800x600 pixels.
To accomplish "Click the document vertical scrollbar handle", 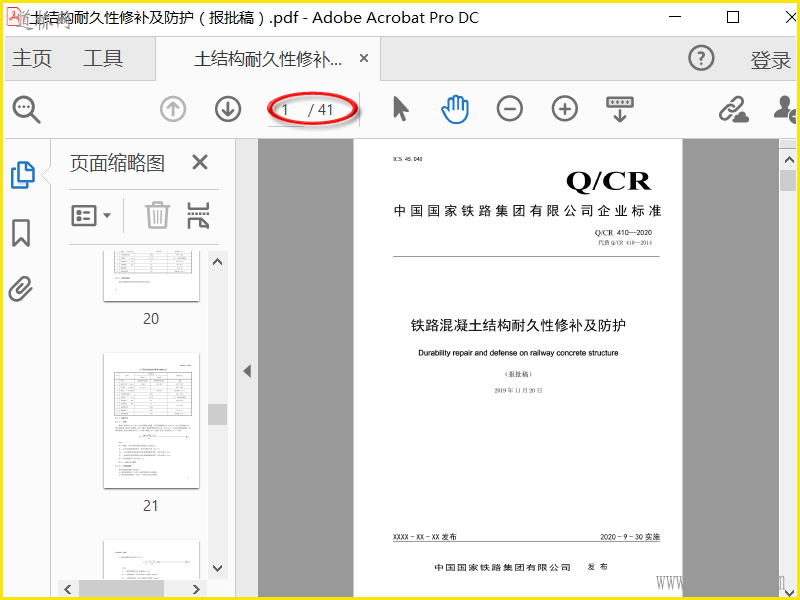I will (789, 181).
